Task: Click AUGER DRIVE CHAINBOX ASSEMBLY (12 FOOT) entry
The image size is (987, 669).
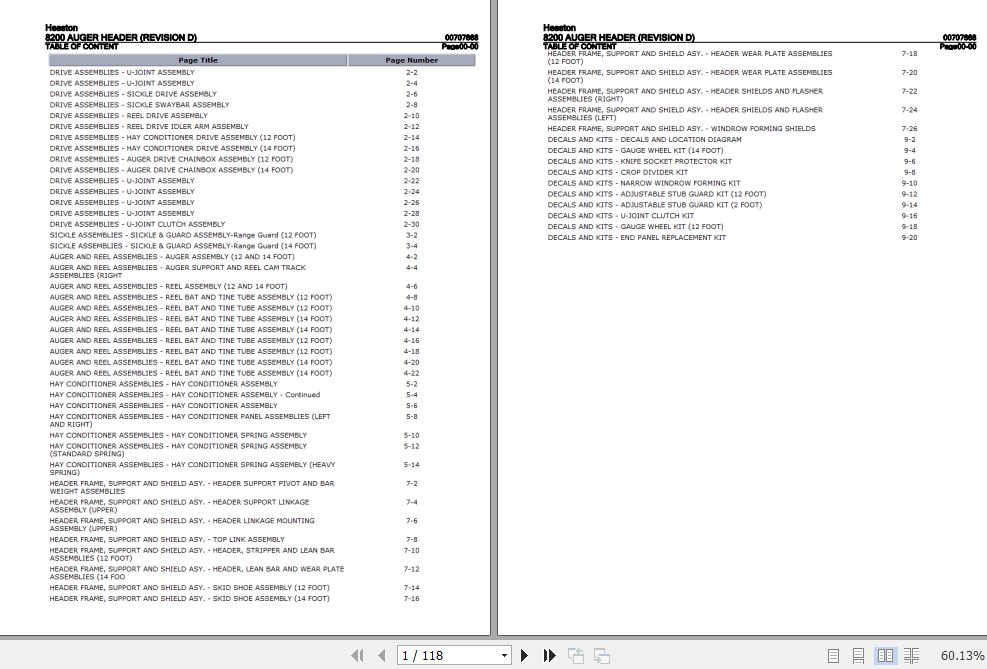Action: [171, 159]
